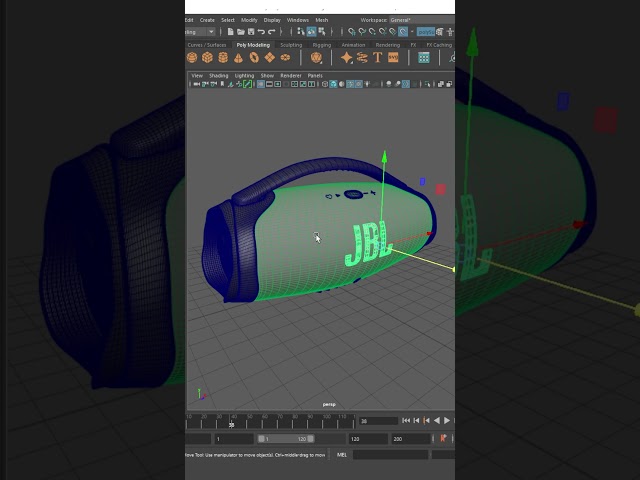The image size is (640, 480).
Task: Click the MEL script language button
Action: click(x=342, y=455)
